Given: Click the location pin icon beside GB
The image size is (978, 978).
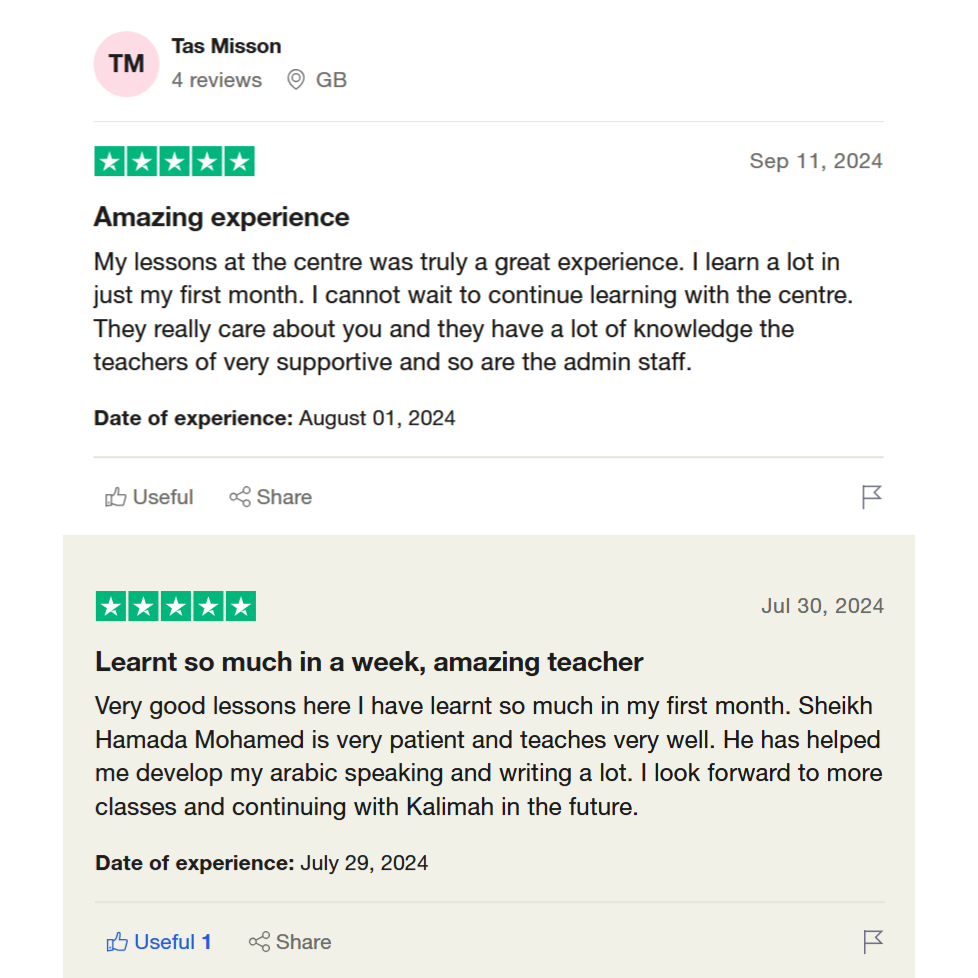Looking at the screenshot, I should coord(296,80).
